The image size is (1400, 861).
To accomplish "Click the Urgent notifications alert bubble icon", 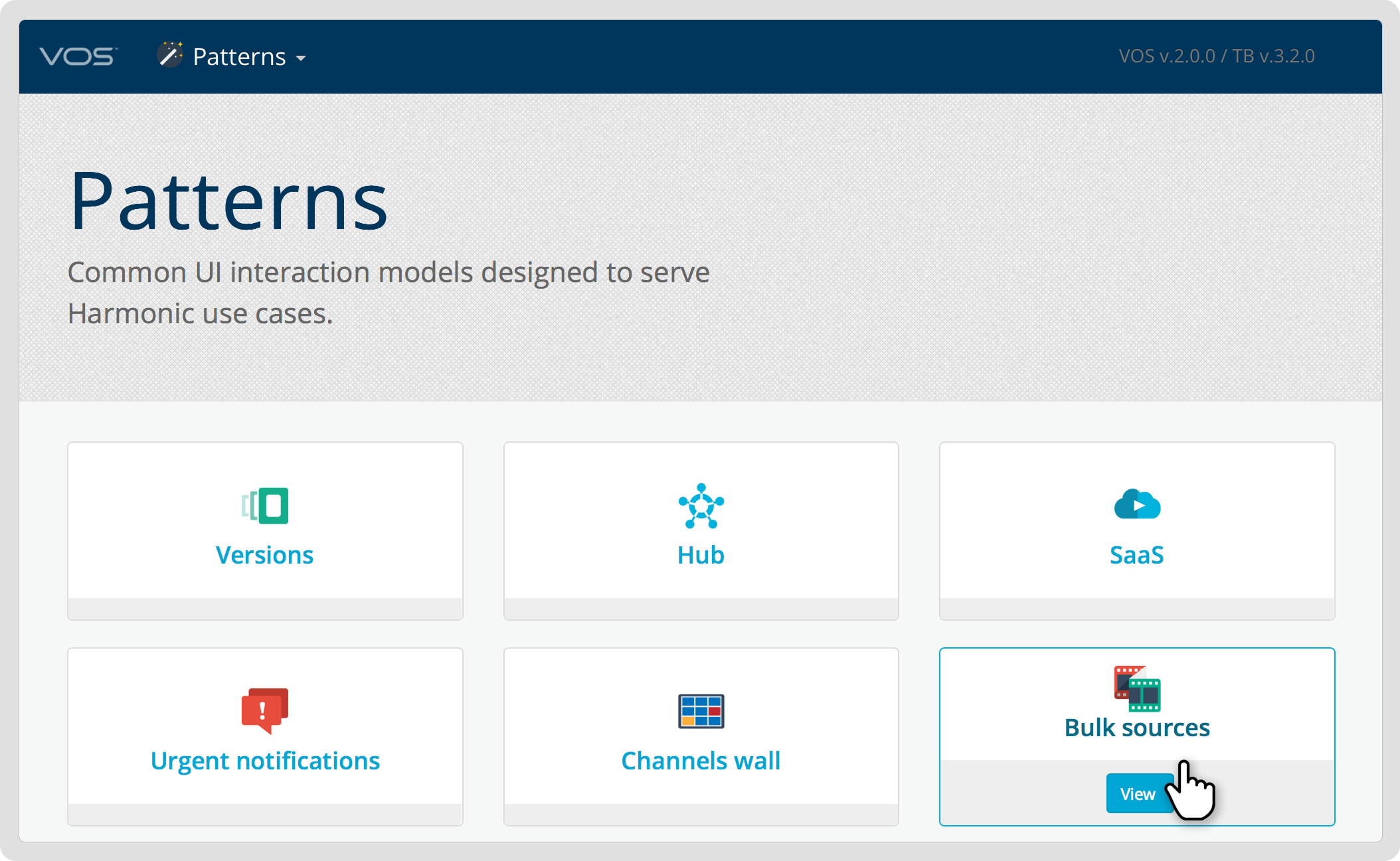I will coord(265,711).
